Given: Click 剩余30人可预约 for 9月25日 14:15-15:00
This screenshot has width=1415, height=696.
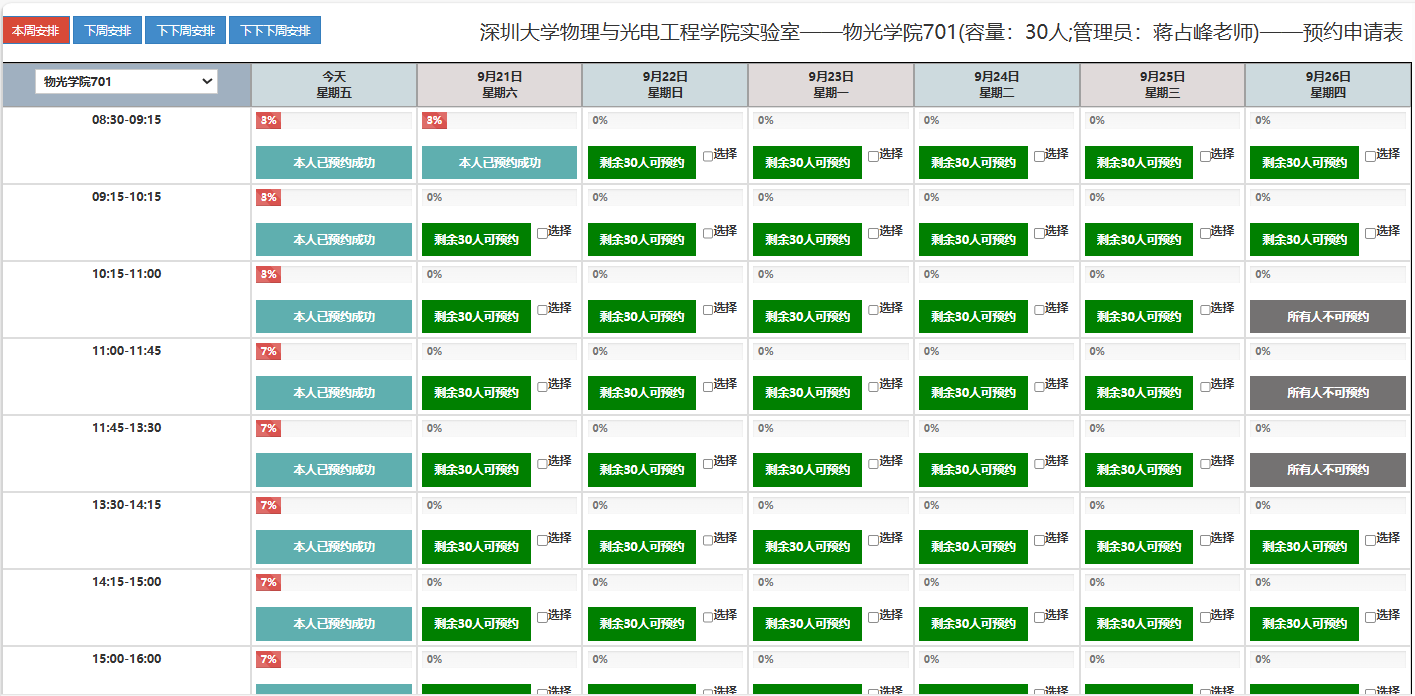Looking at the screenshot, I should [1138, 624].
